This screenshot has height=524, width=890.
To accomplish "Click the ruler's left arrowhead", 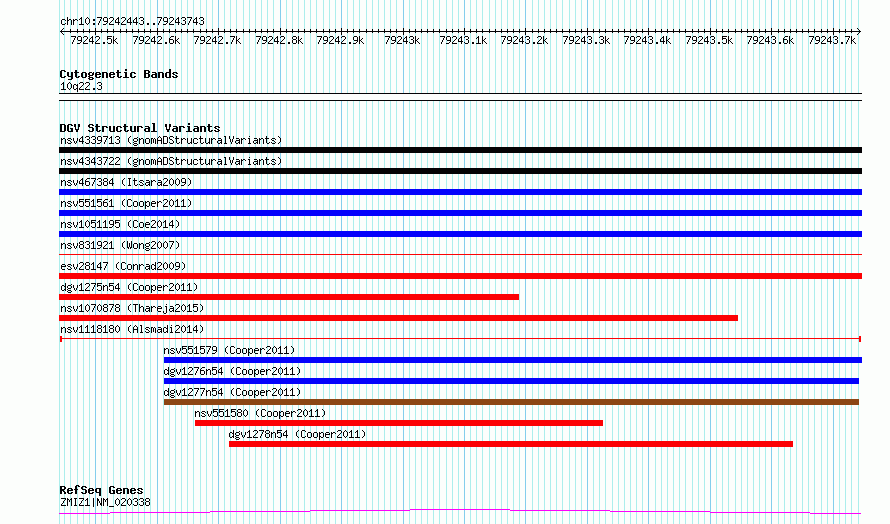I will tap(62, 32).
